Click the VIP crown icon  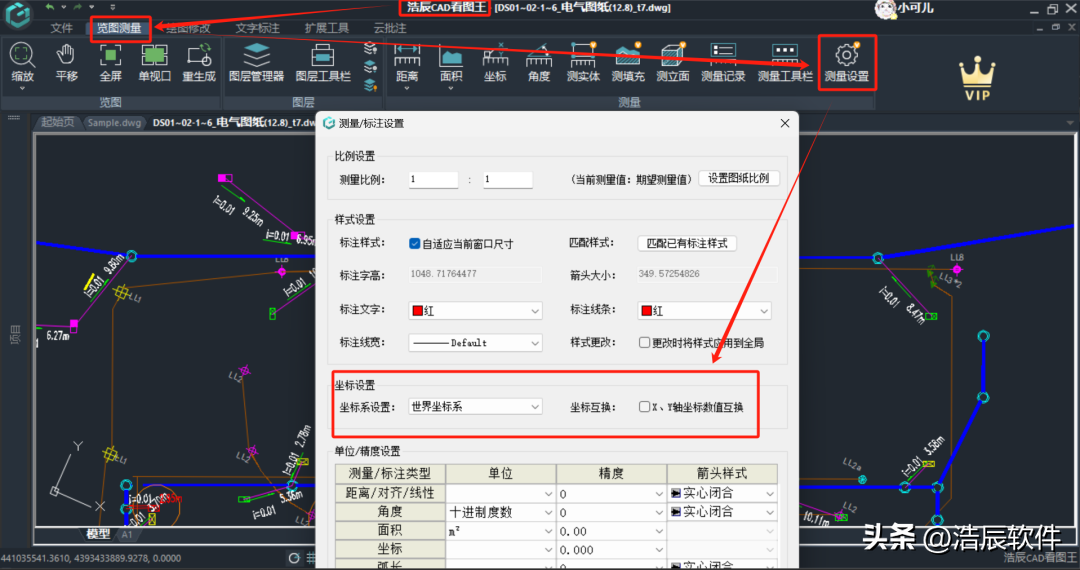click(977, 79)
